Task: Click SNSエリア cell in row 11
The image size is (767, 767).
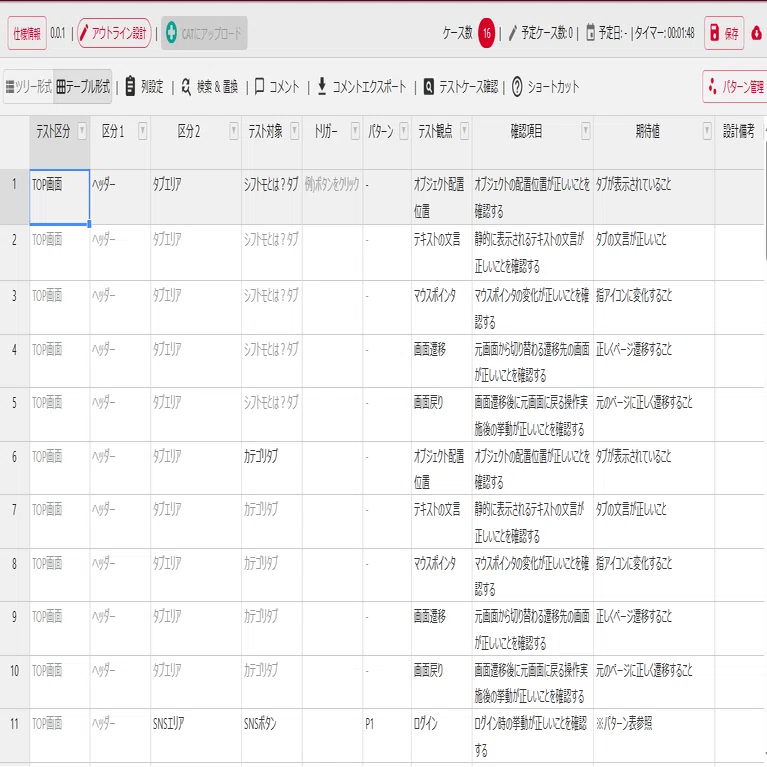Action: (x=196, y=736)
